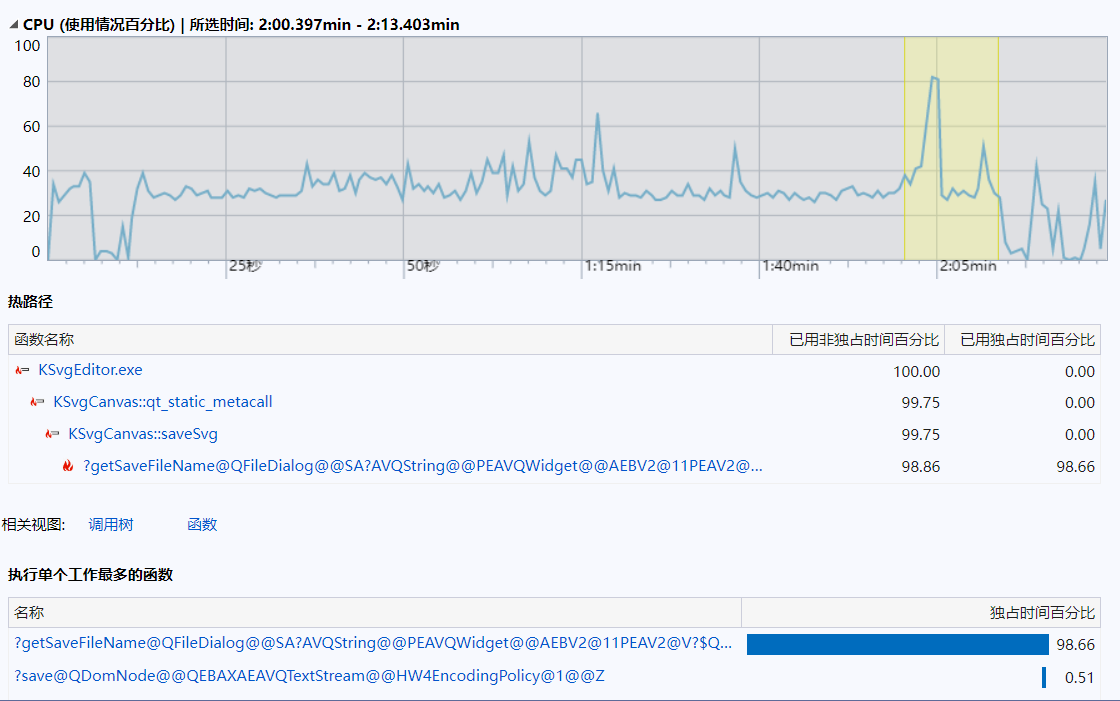Open the 函数 related view
This screenshot has width=1120, height=701.
point(202,524)
